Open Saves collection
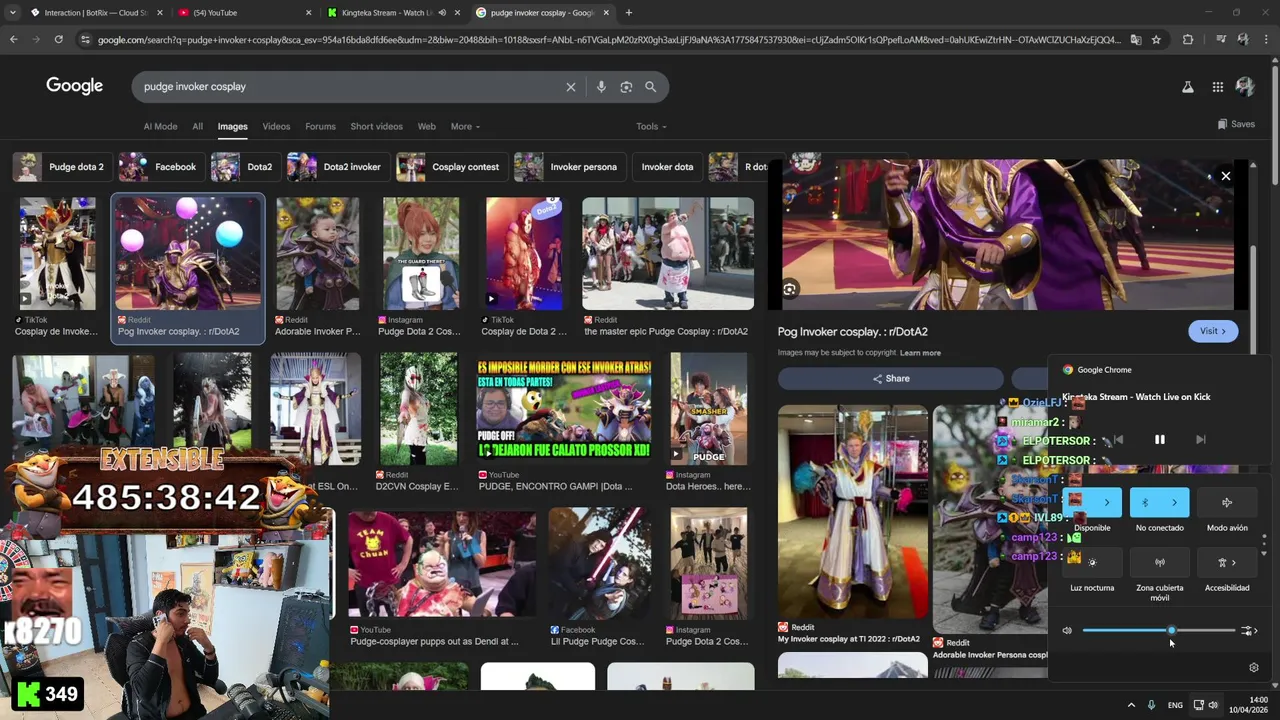The width and height of the screenshot is (1280, 720). (x=1236, y=124)
